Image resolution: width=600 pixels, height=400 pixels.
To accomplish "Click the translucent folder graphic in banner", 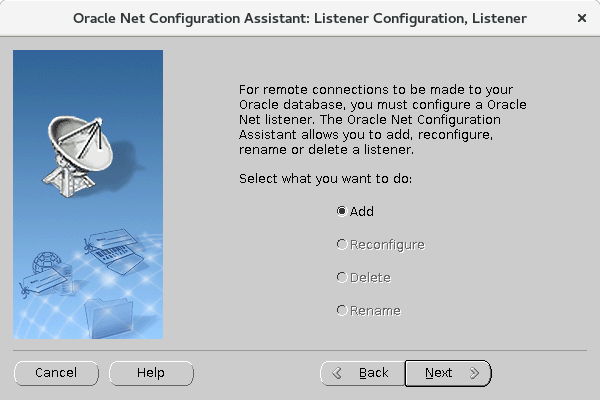I will coord(109,318).
